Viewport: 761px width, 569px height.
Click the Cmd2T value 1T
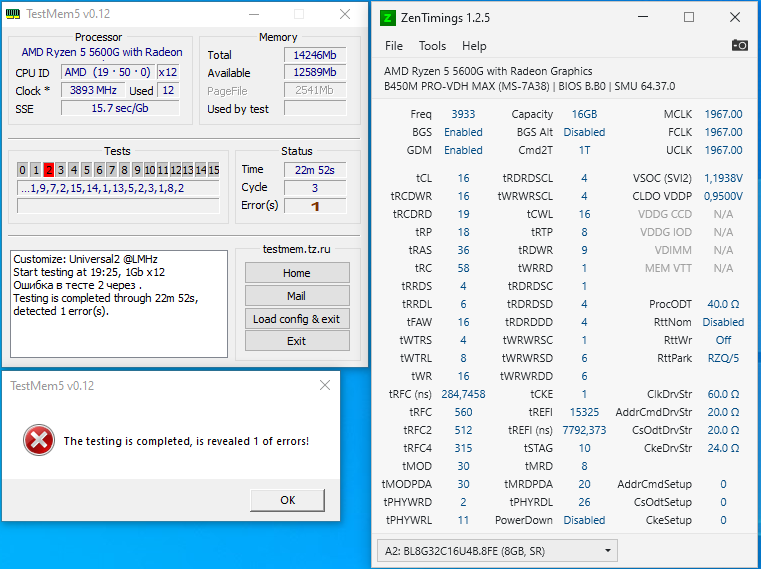(584, 150)
